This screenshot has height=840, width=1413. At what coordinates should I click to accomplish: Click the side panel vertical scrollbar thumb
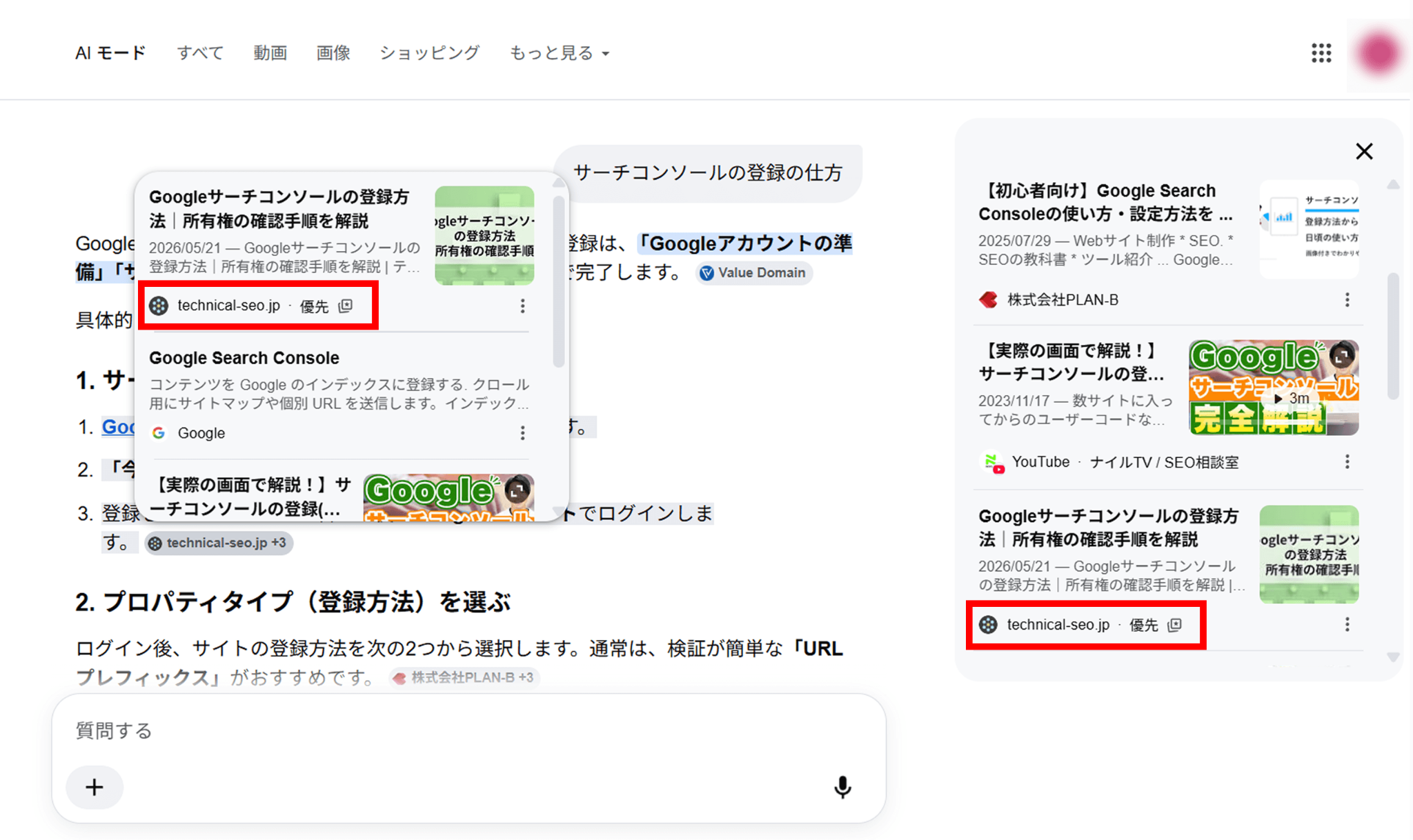1393,336
